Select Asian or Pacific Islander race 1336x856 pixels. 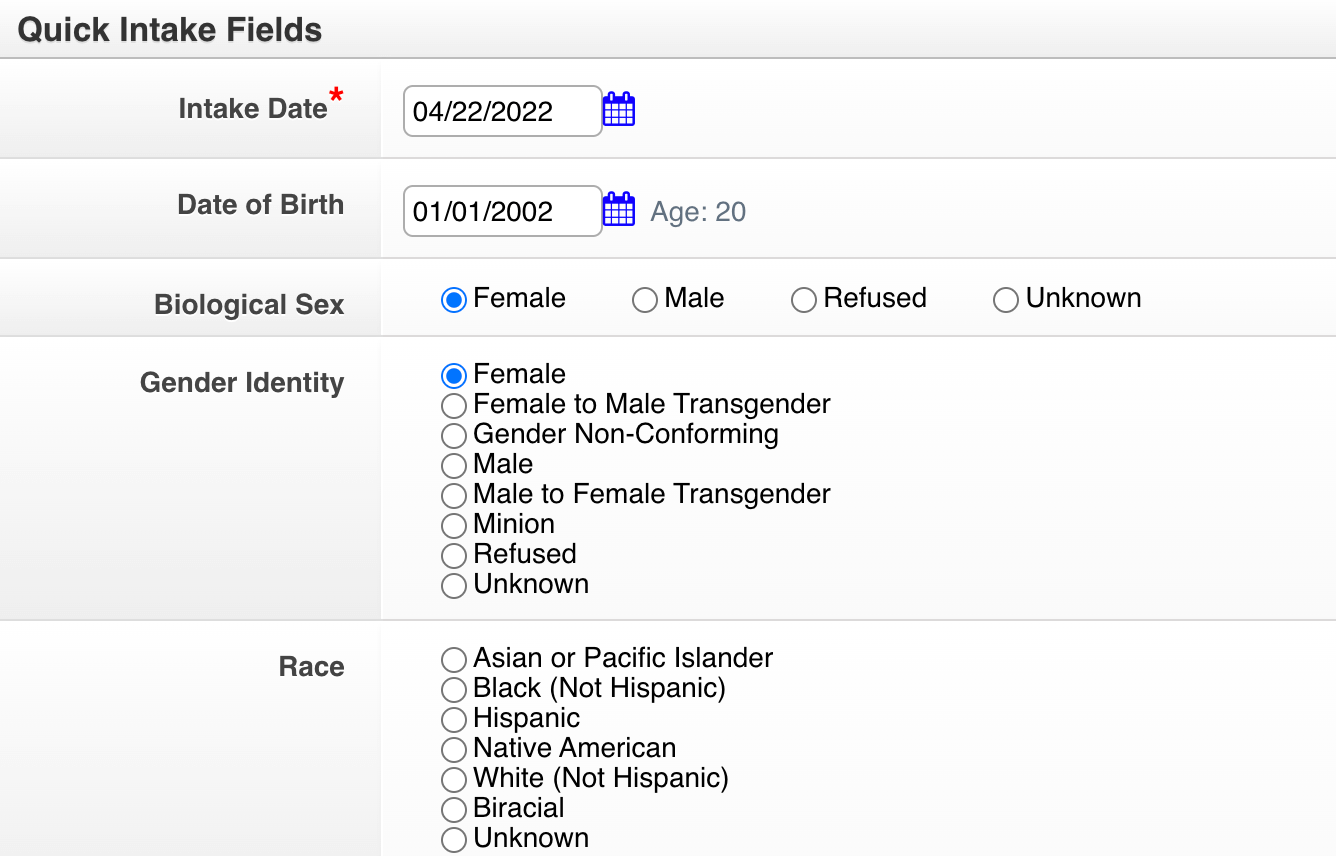454,659
